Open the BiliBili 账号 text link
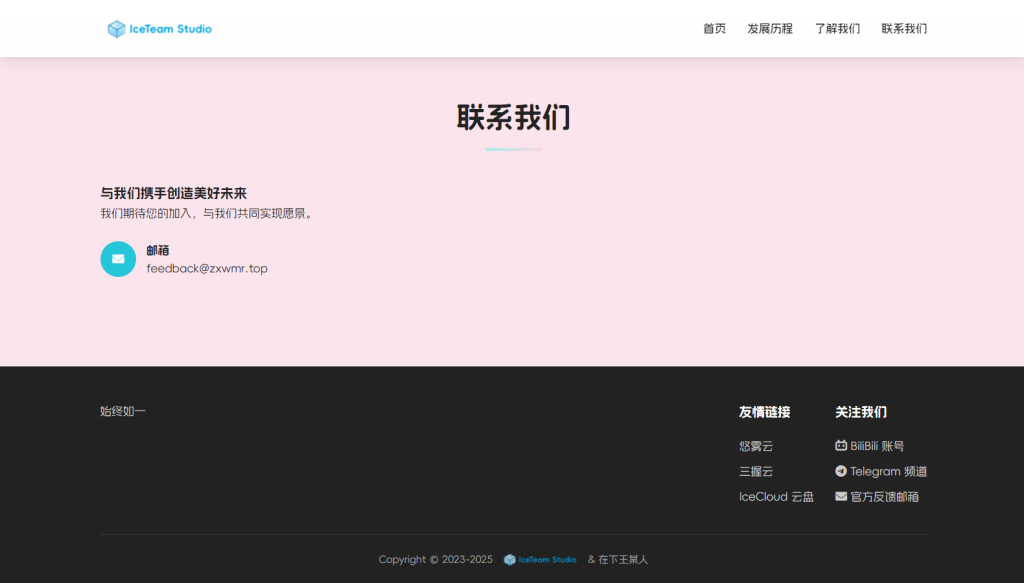This screenshot has height=583, width=1024. pyautogui.click(x=877, y=446)
